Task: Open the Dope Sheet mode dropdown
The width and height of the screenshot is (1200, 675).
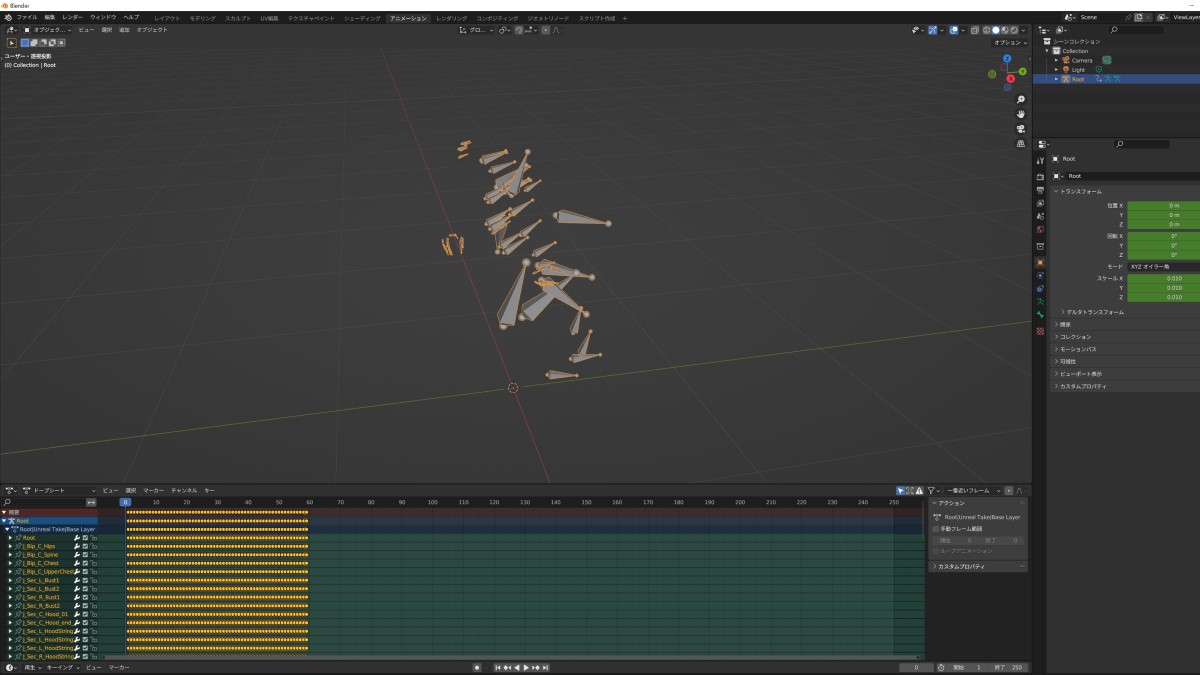Action: point(58,490)
